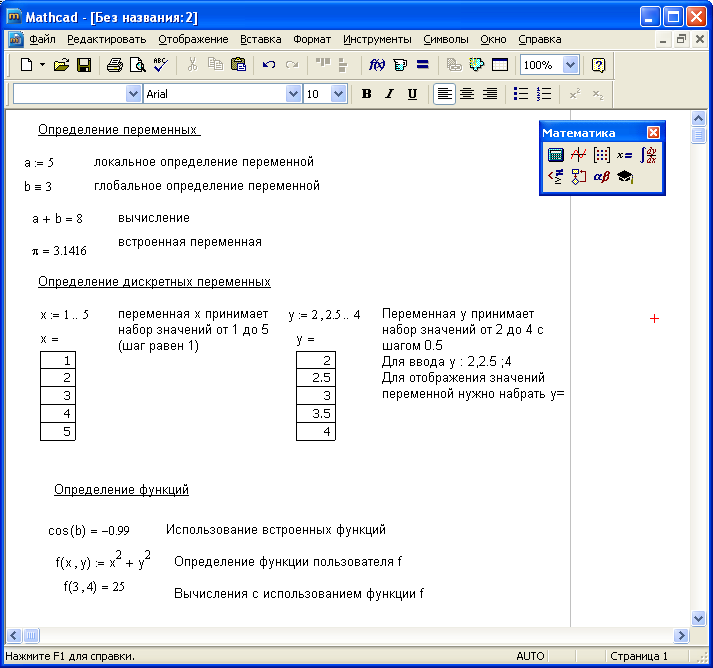Screen dimensions: 713x668
Task: Close the Математика palette
Action: click(x=653, y=132)
